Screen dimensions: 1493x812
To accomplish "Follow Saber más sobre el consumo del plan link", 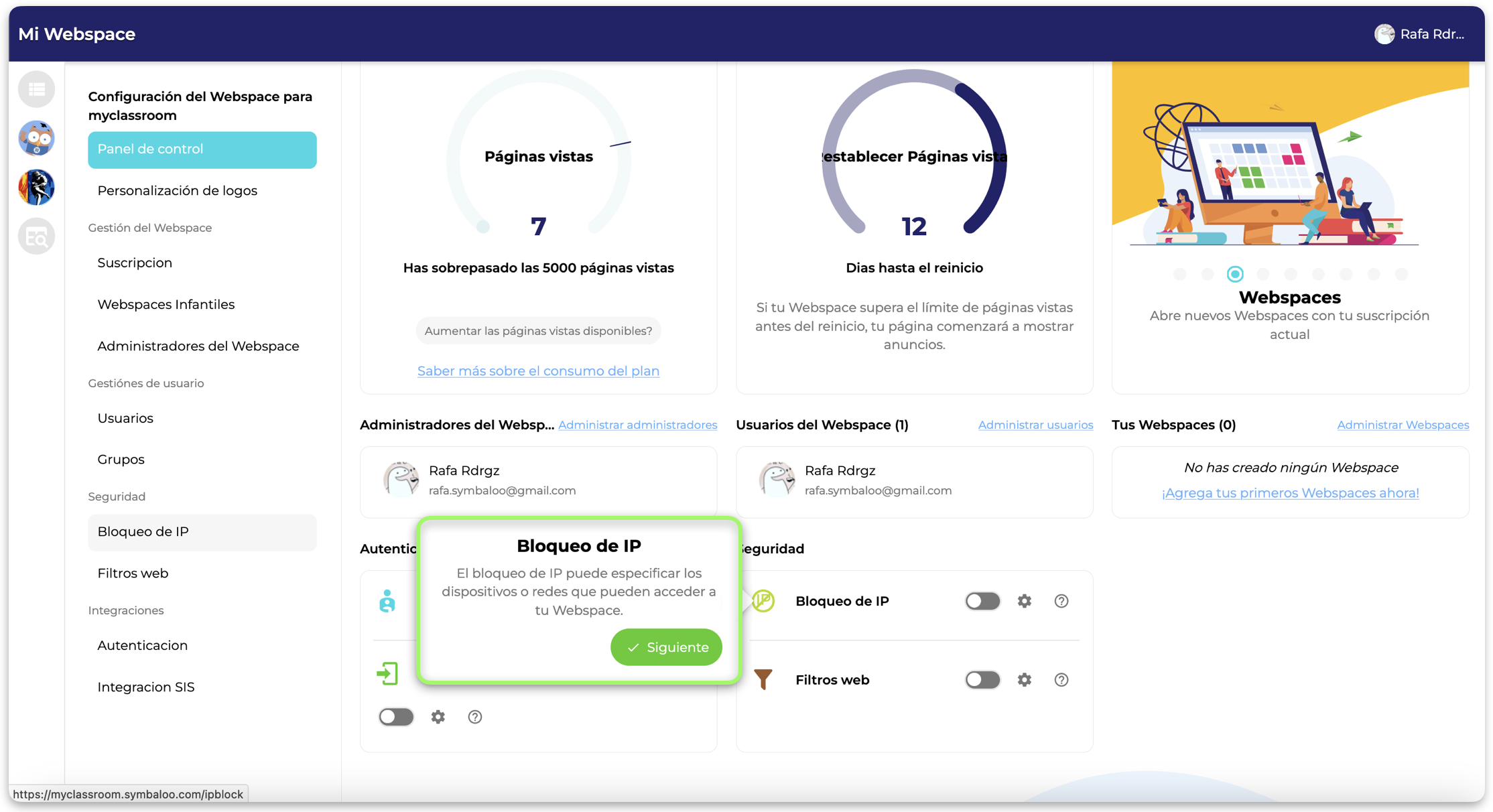I will [x=538, y=371].
